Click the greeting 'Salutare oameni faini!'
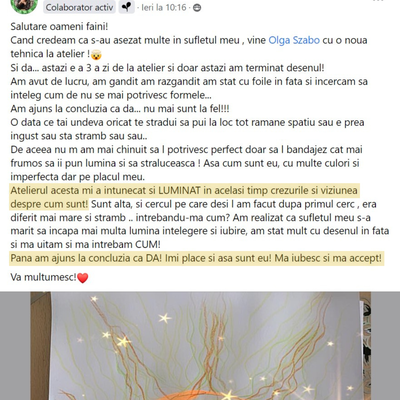Viewport: 400px width, 400px height. click(59, 27)
